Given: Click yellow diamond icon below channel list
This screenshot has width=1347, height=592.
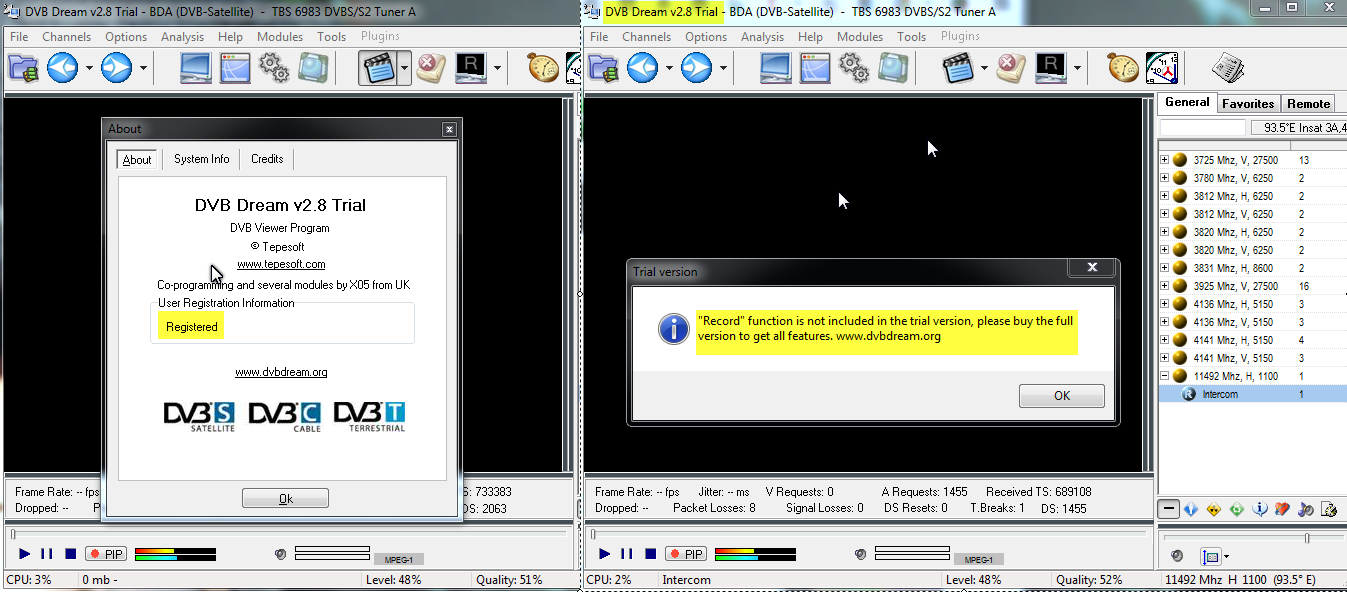Looking at the screenshot, I should (x=1214, y=510).
